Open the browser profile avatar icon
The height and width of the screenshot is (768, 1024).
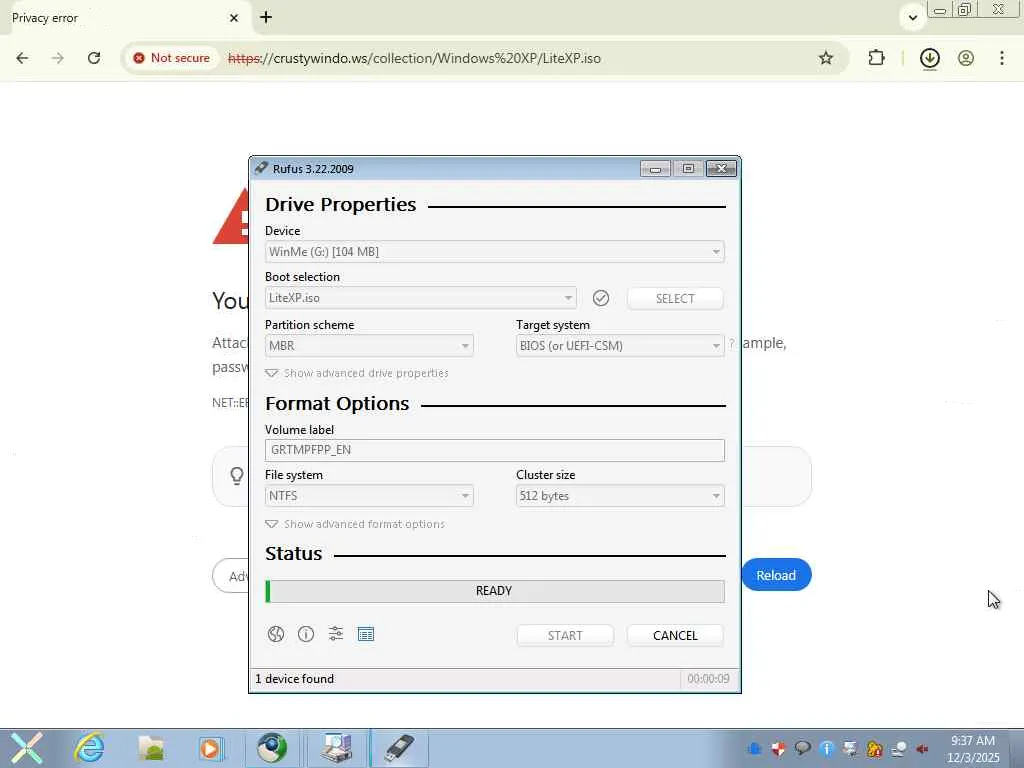(x=966, y=58)
